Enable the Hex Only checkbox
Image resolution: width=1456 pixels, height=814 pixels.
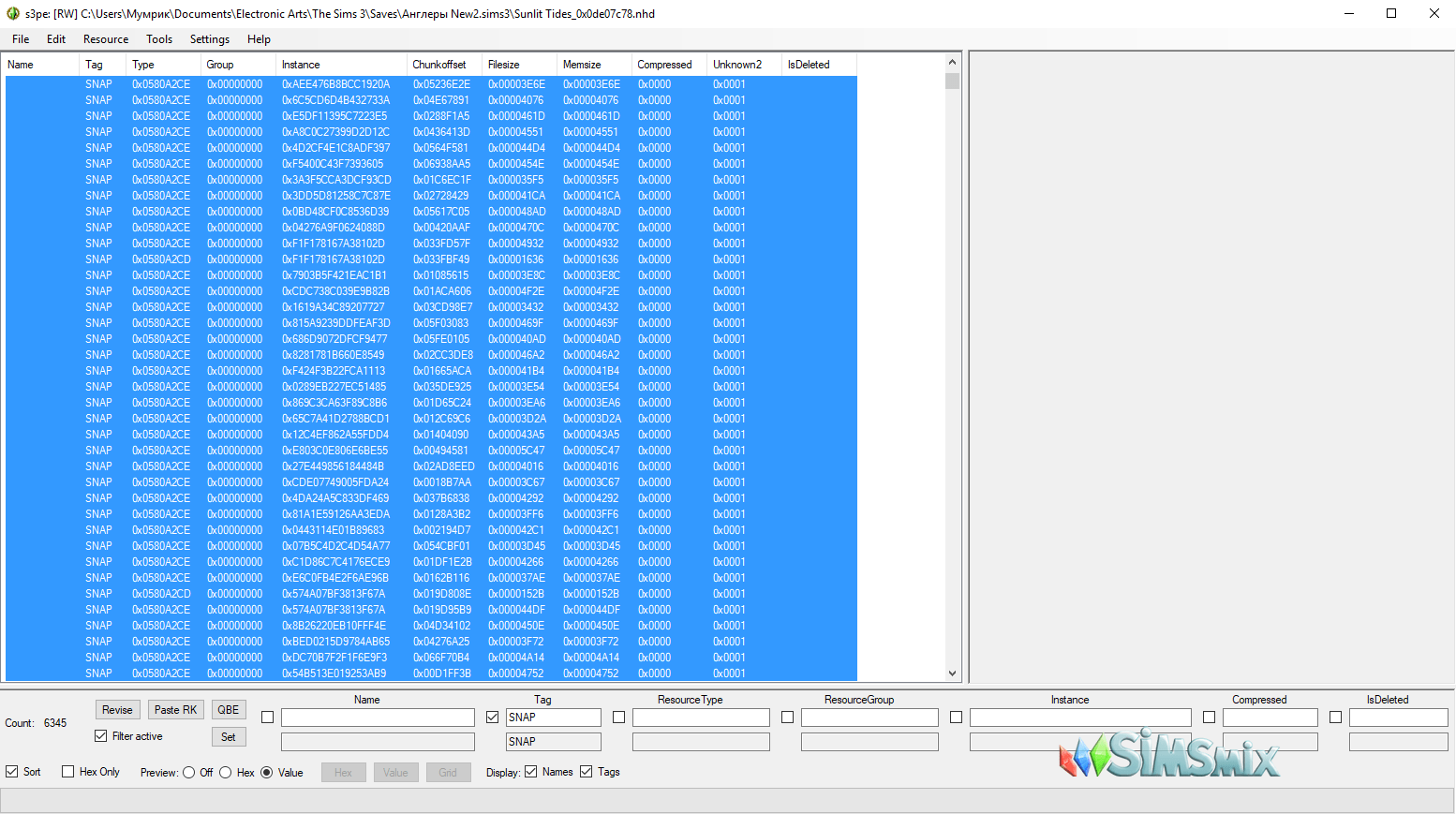(68, 772)
